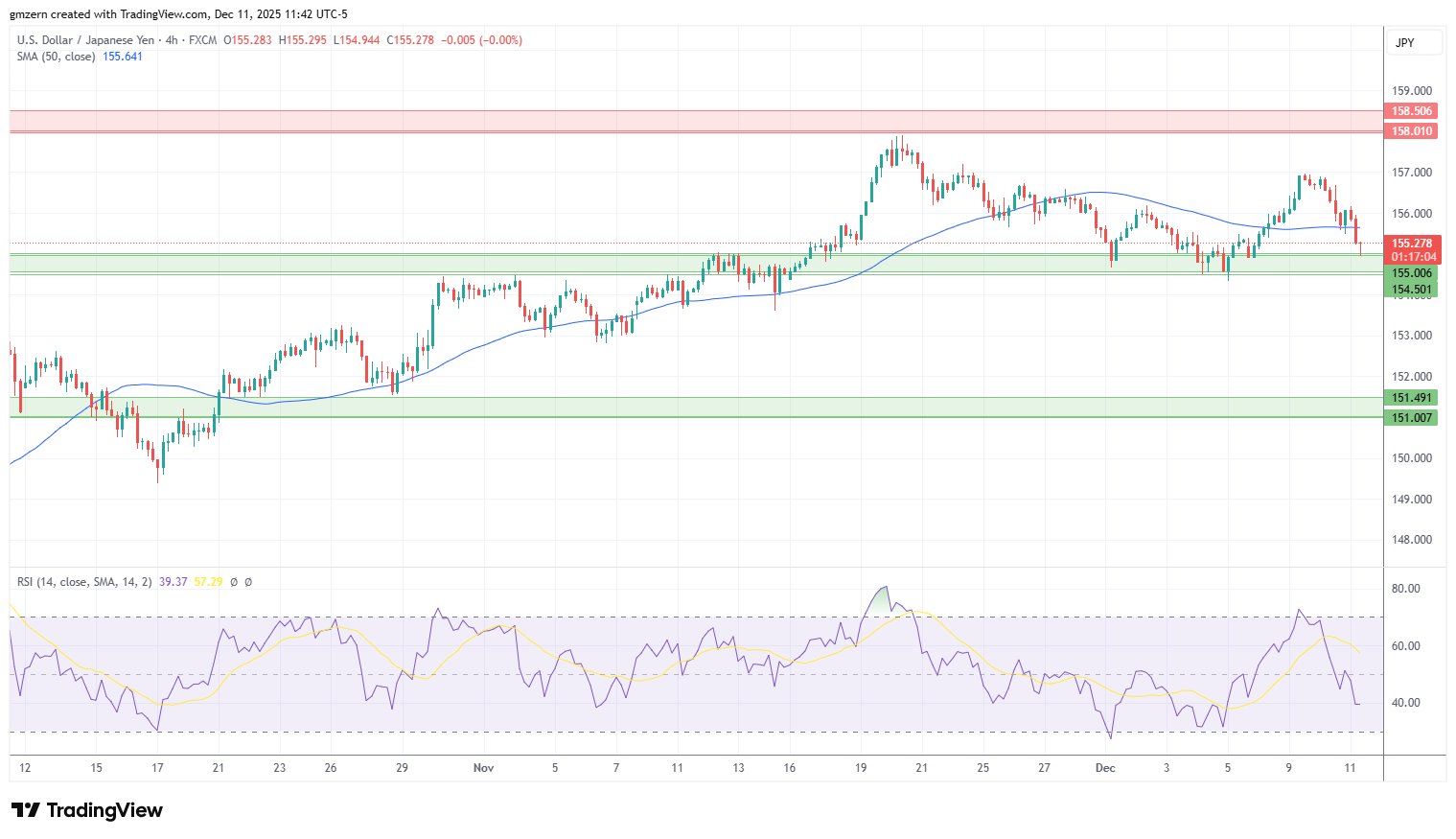Viewport: 1456px width, 839px height.
Task: Click the change value −0.005 (−0.00%)
Action: pyautogui.click(x=481, y=40)
